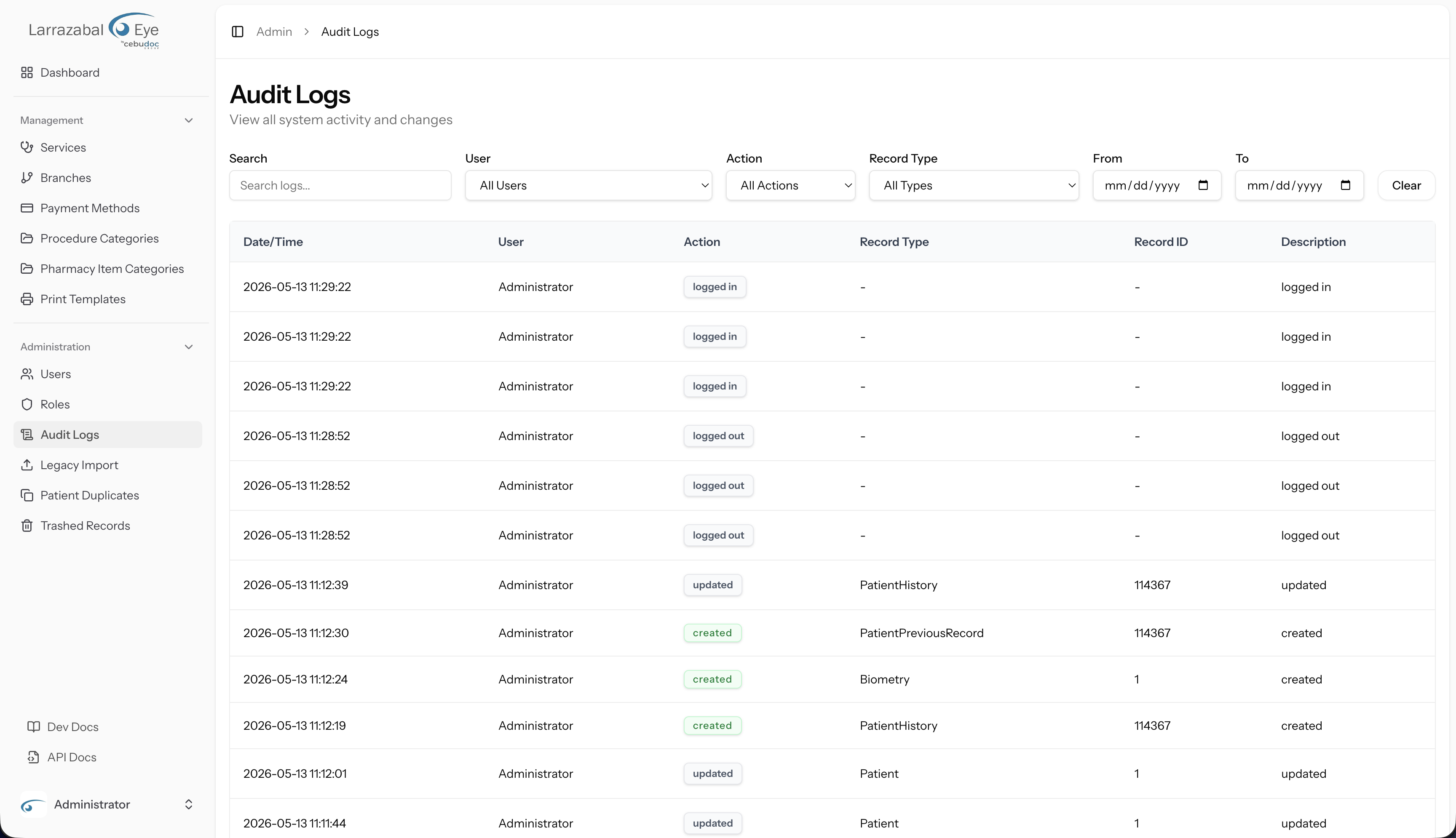Click the Admin breadcrumb link
The width and height of the screenshot is (1456, 838).
(274, 32)
